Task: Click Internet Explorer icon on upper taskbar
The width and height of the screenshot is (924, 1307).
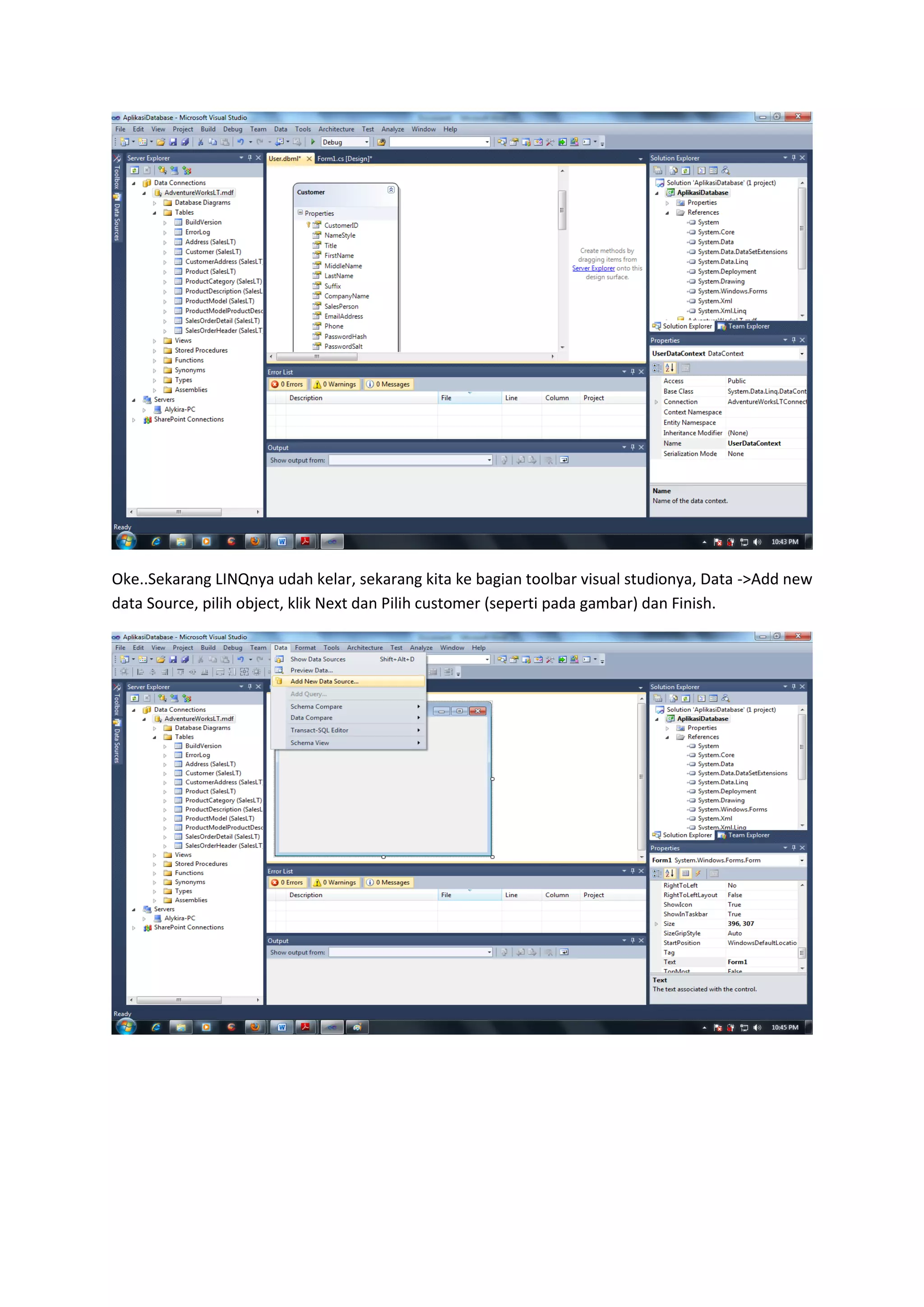Action: click(155, 542)
